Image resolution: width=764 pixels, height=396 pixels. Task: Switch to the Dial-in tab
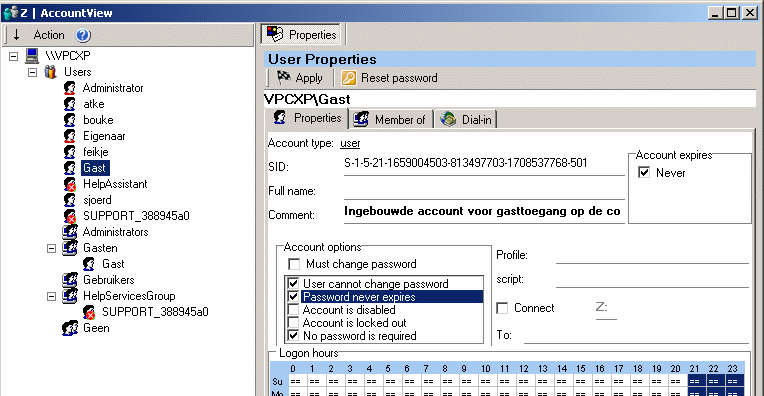pyautogui.click(x=467, y=119)
